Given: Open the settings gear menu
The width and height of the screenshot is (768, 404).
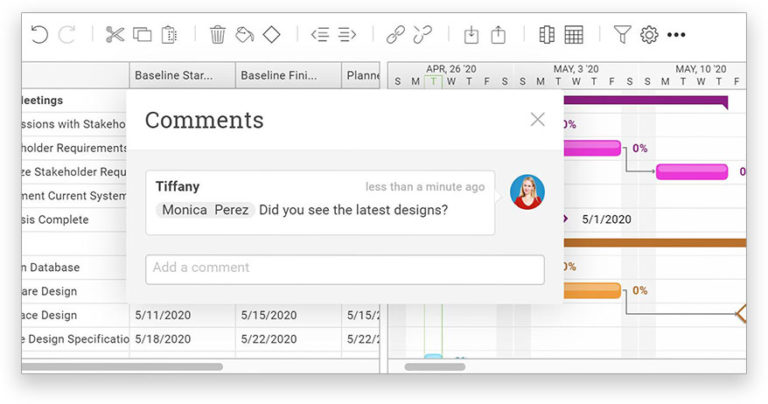Looking at the screenshot, I should point(649,35).
